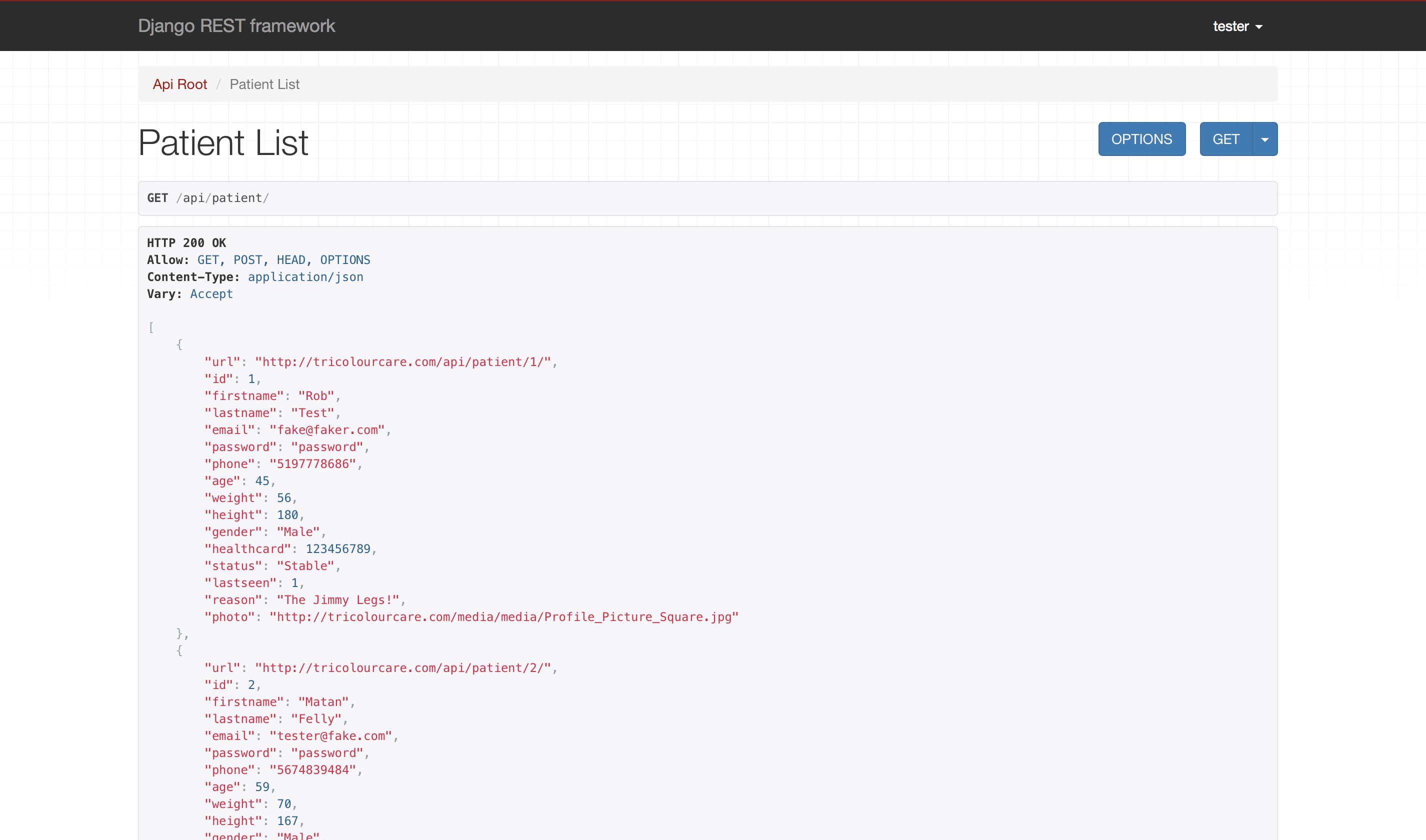Click the caret next to tester
Image resolution: width=1426 pixels, height=840 pixels.
[1259, 27]
